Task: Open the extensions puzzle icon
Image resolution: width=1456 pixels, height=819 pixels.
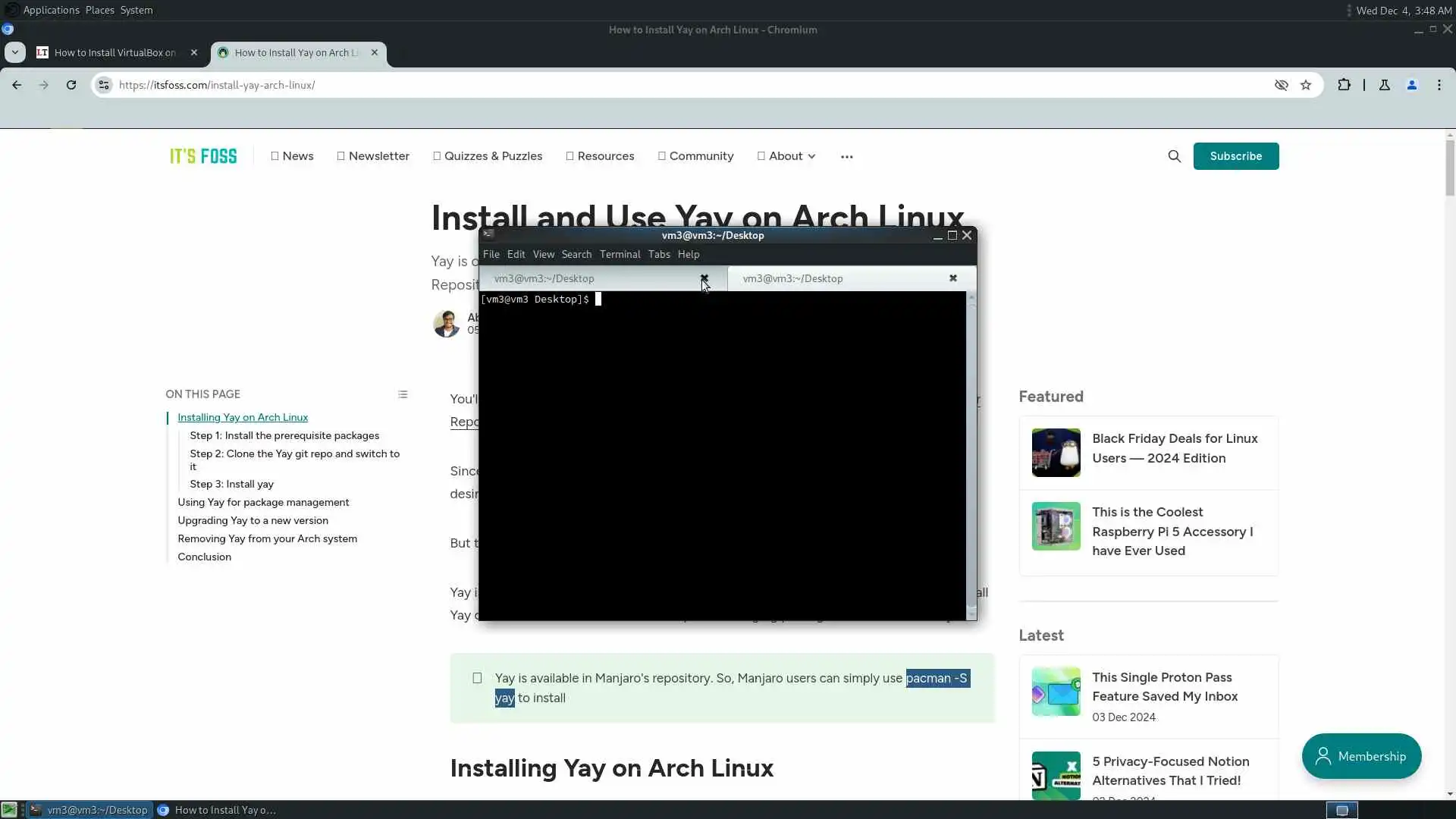Action: click(1344, 85)
